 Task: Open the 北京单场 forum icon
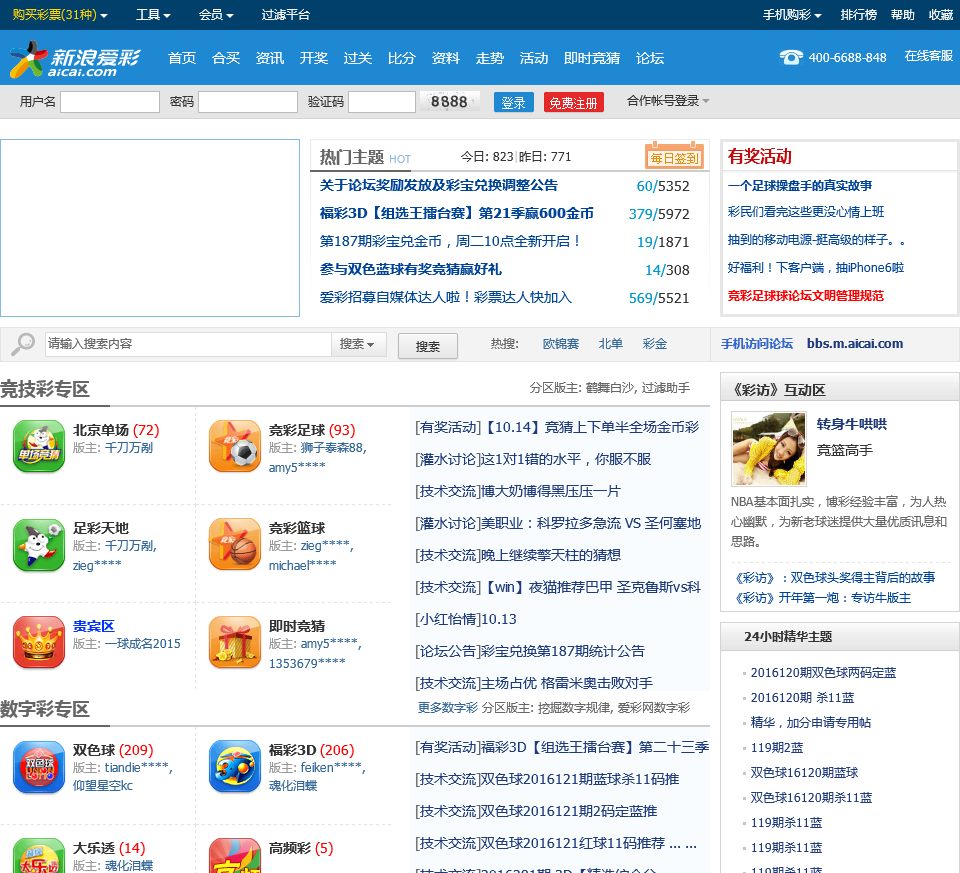(x=39, y=446)
